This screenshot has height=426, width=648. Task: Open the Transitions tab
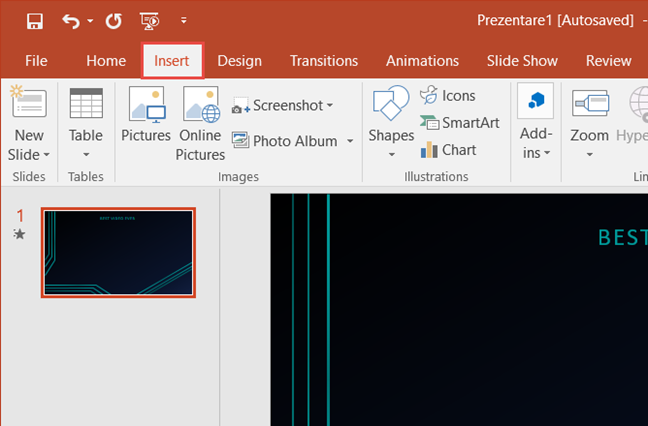pyautogui.click(x=324, y=61)
